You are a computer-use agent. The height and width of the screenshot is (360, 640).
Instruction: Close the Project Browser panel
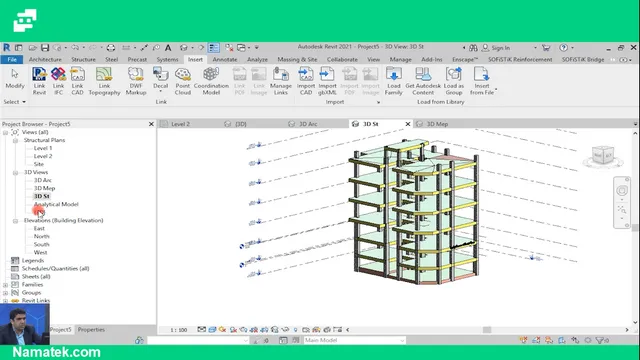point(151,124)
